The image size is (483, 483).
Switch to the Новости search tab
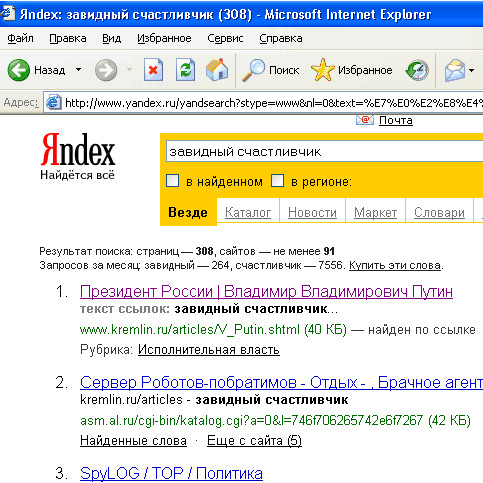point(312,212)
